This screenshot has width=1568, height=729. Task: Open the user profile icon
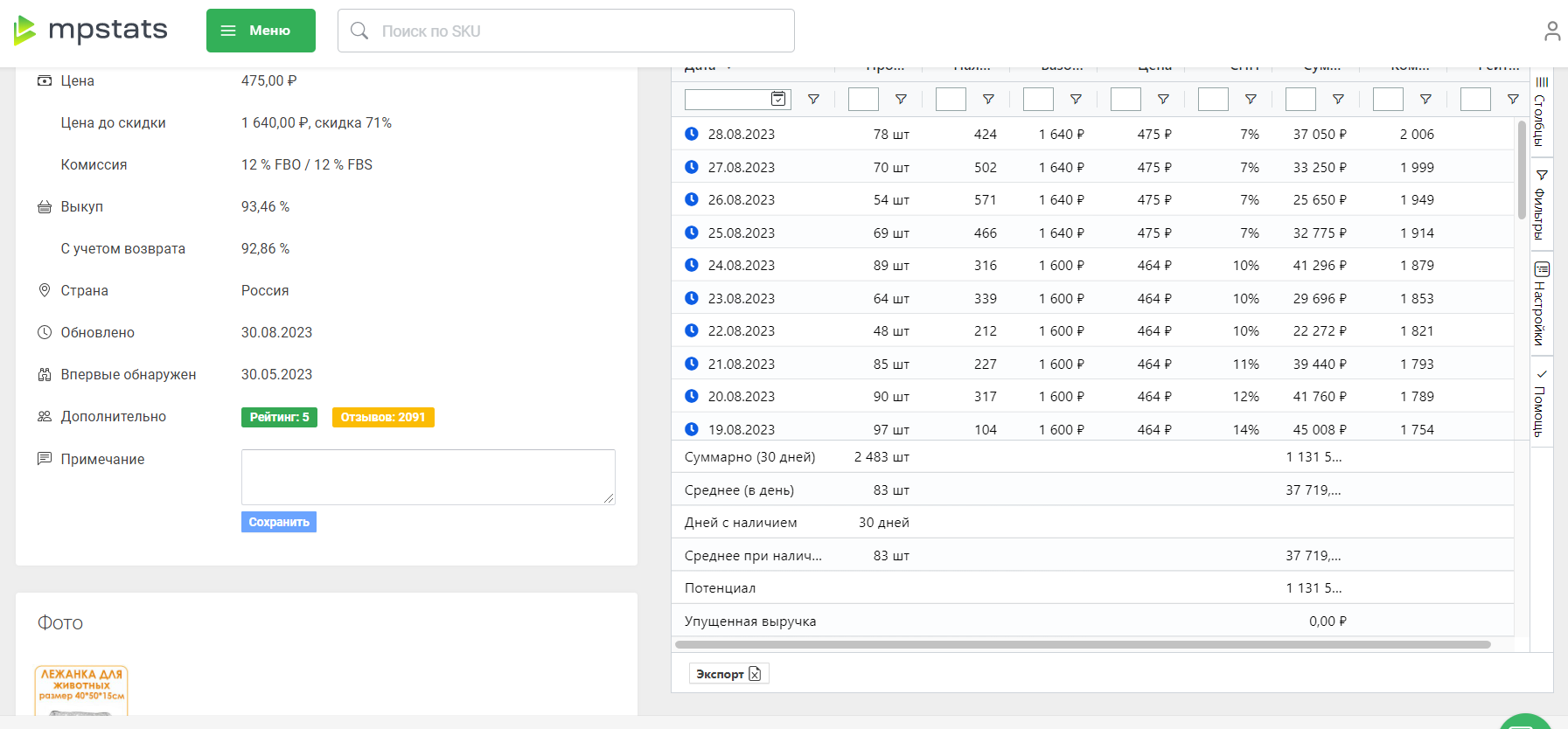(x=1551, y=31)
